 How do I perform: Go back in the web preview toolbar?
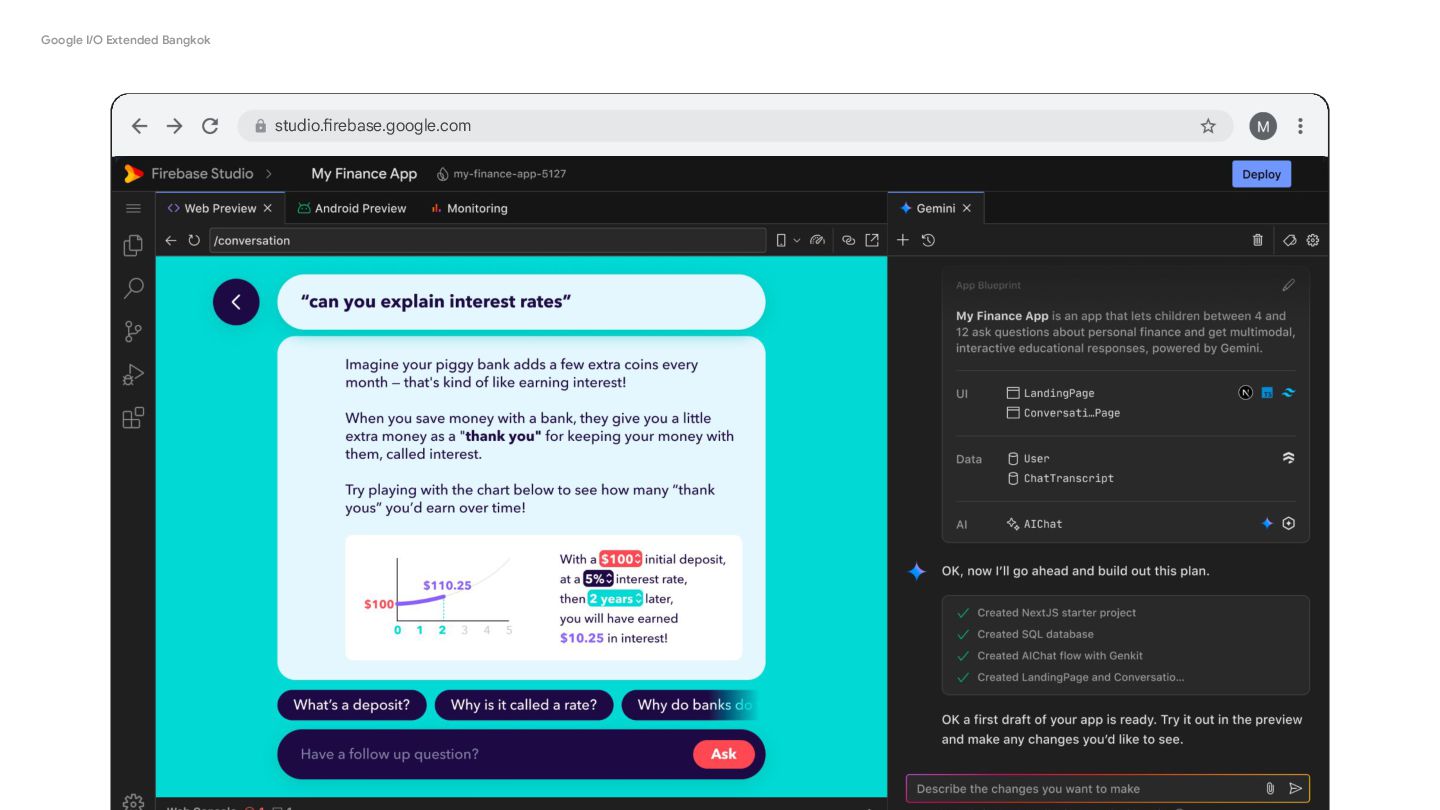(171, 240)
